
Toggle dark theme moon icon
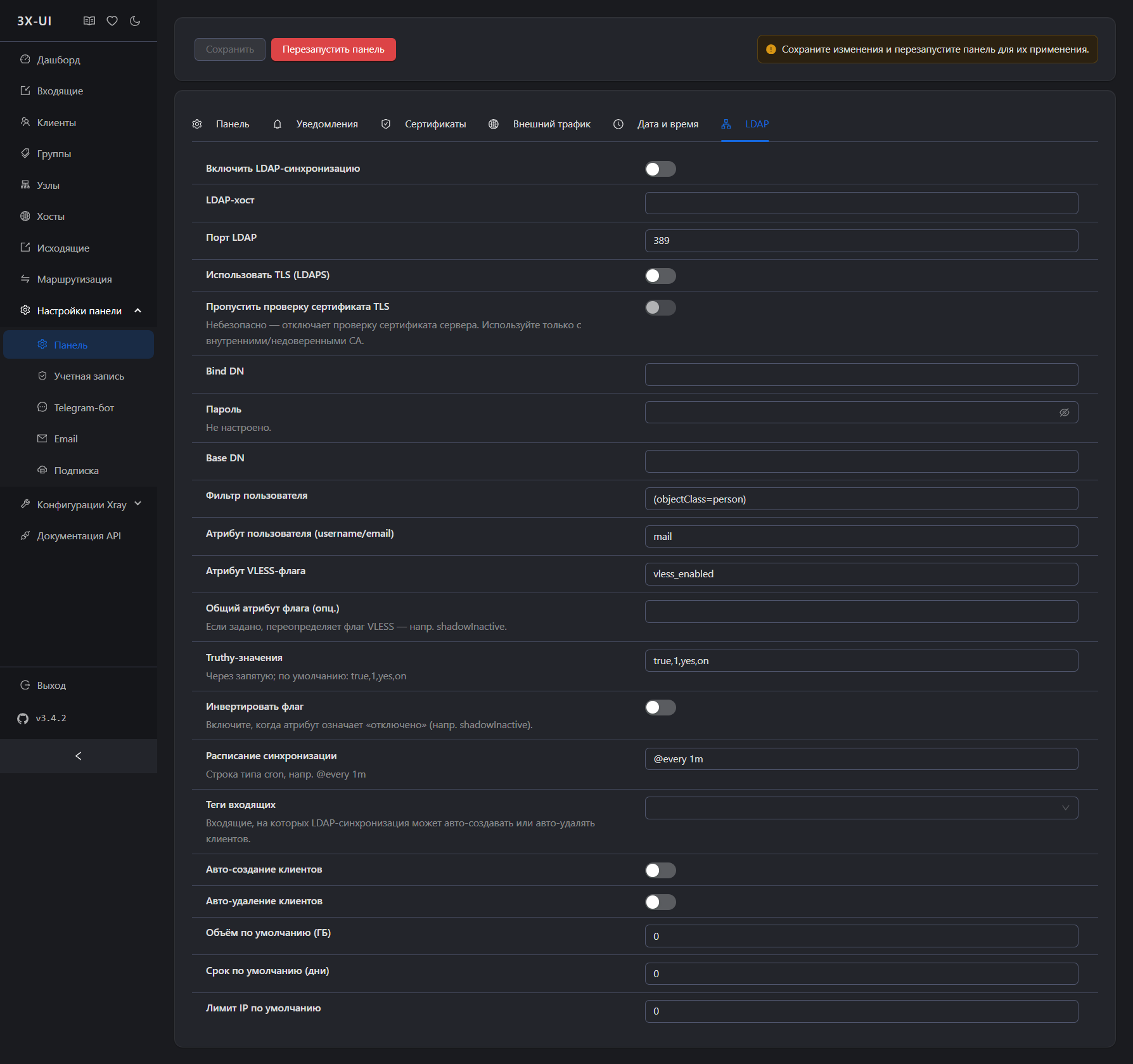[x=135, y=21]
